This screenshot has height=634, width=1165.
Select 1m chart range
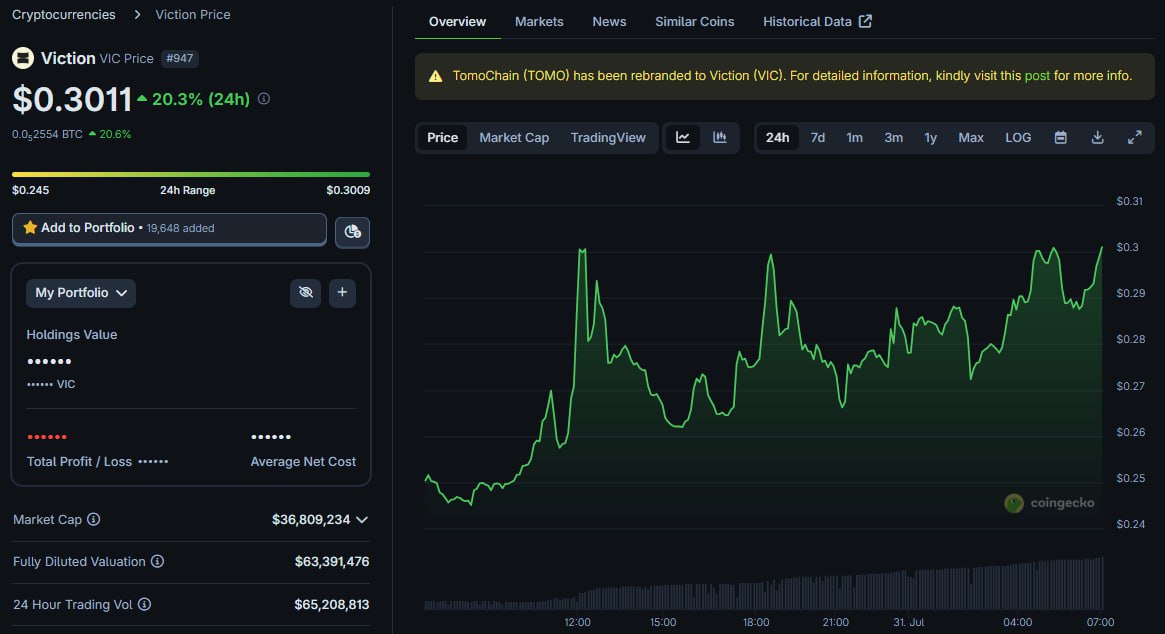(x=854, y=138)
